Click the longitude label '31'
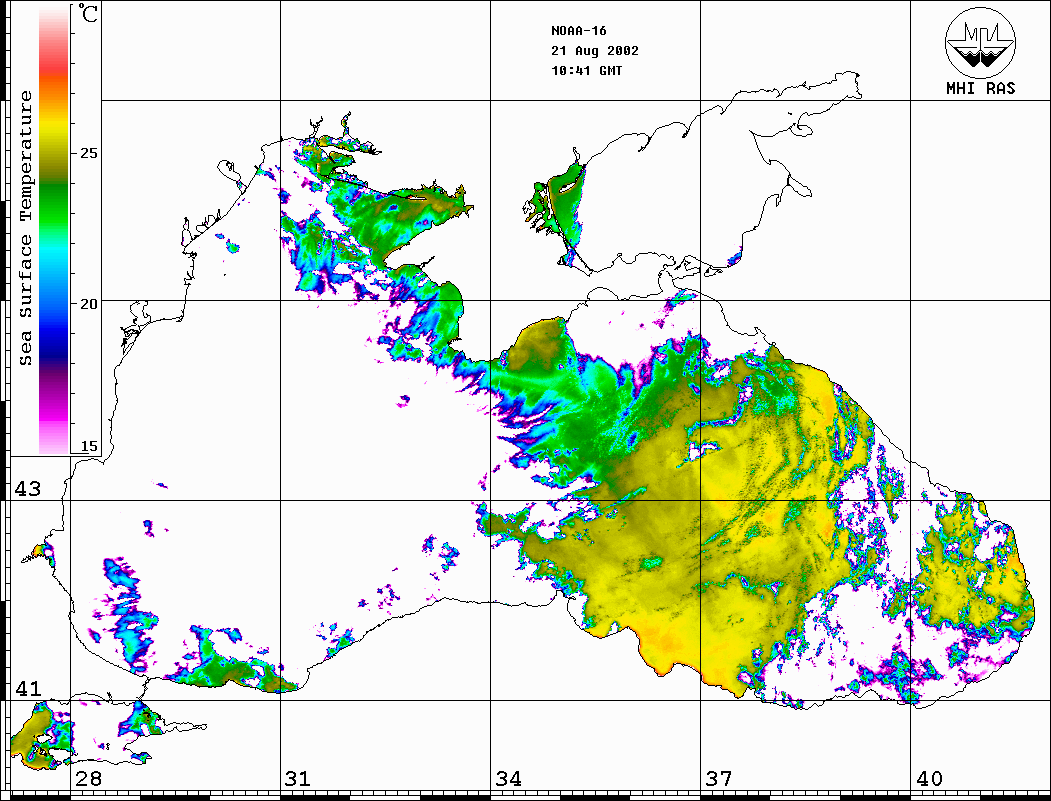Image resolution: width=1051 pixels, height=801 pixels. (298, 779)
